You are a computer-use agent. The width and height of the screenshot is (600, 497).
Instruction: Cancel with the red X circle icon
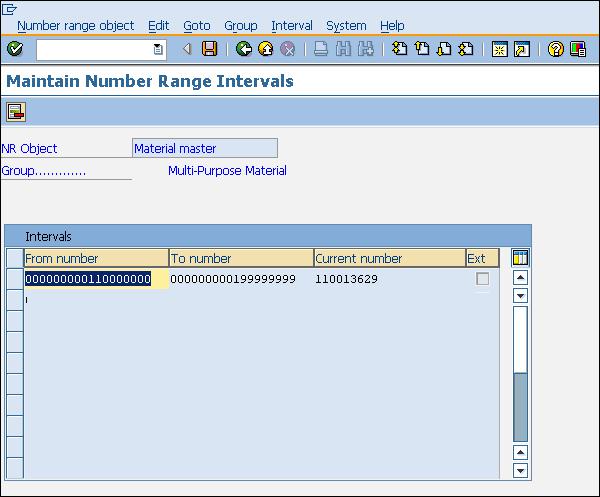287,49
